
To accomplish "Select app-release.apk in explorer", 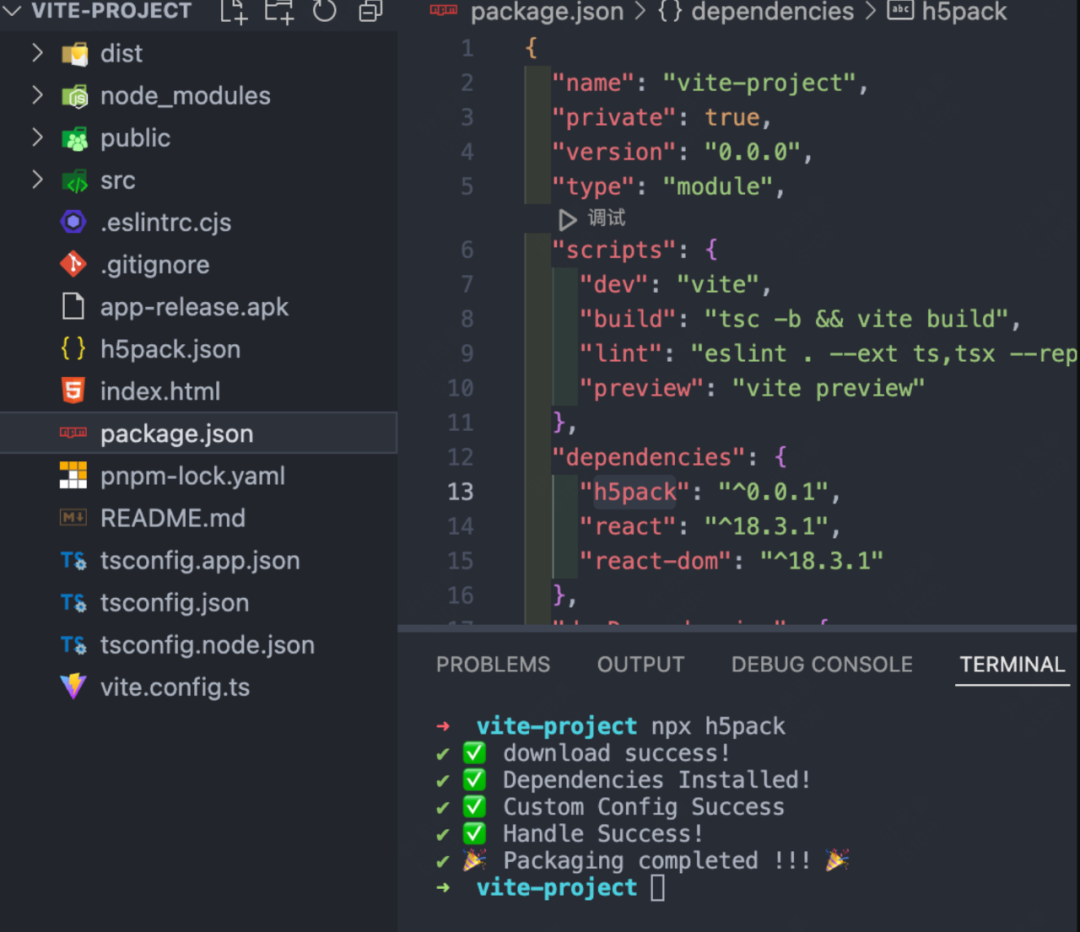I will (194, 307).
